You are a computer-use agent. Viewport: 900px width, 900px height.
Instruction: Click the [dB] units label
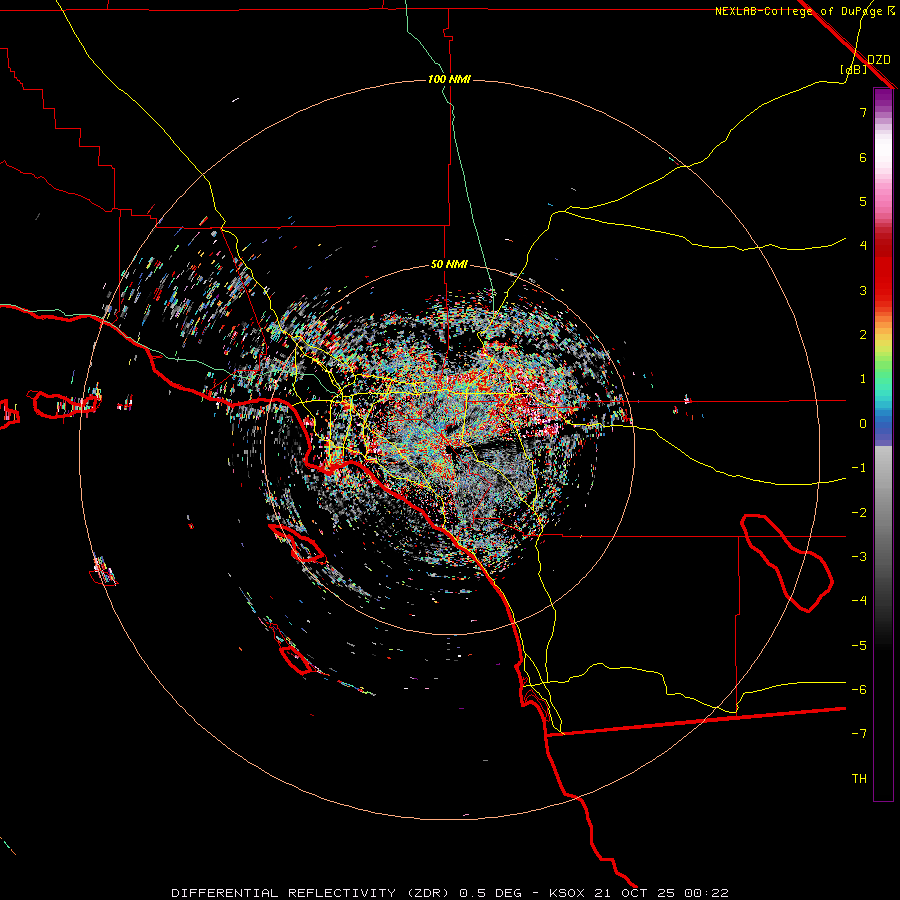[854, 69]
